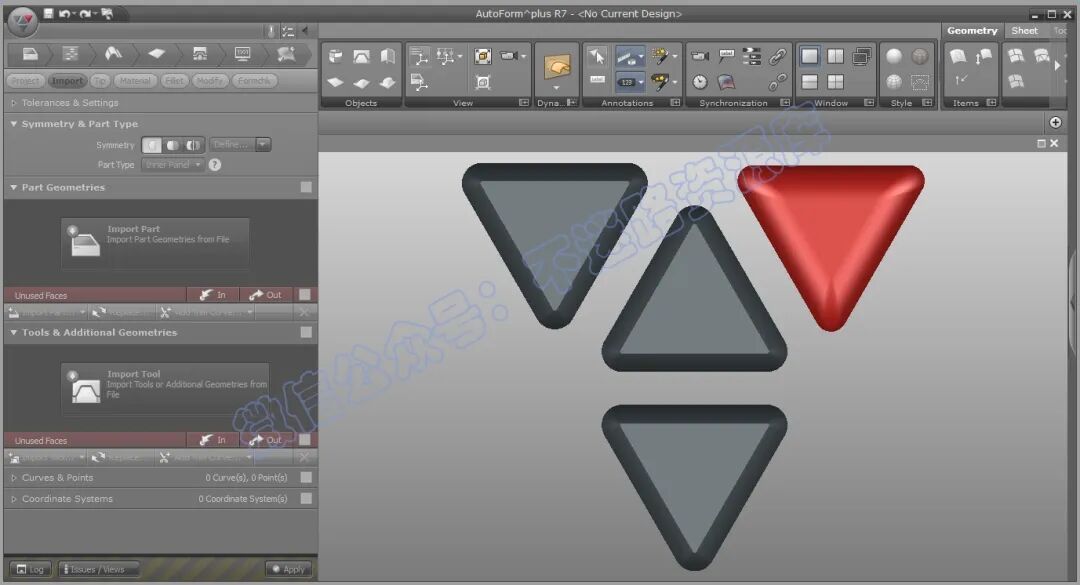The height and width of the screenshot is (585, 1080).
Task: Add a new view with the plus icon
Action: coord(1055,122)
